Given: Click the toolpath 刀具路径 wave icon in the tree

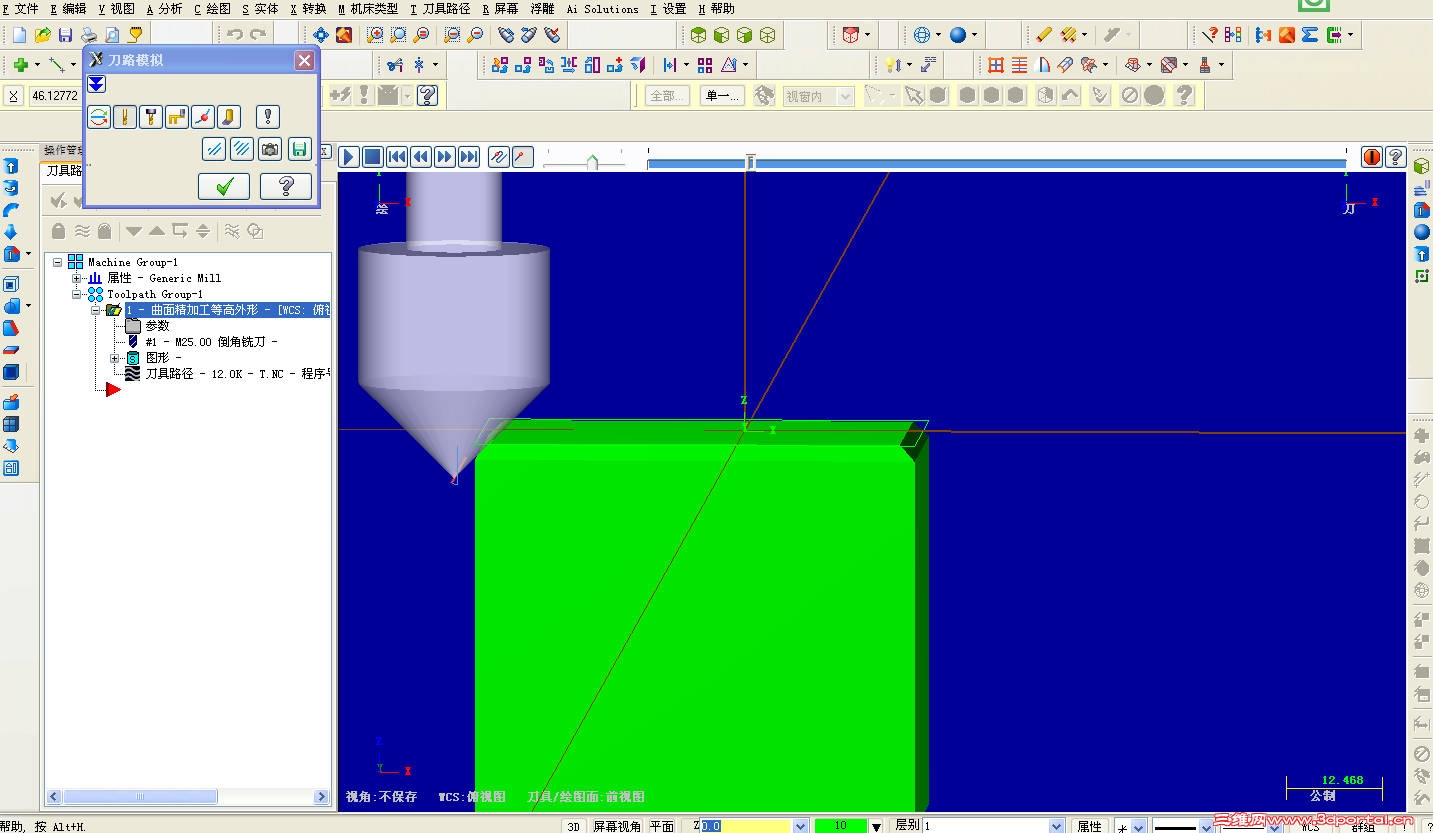Looking at the screenshot, I should (132, 373).
